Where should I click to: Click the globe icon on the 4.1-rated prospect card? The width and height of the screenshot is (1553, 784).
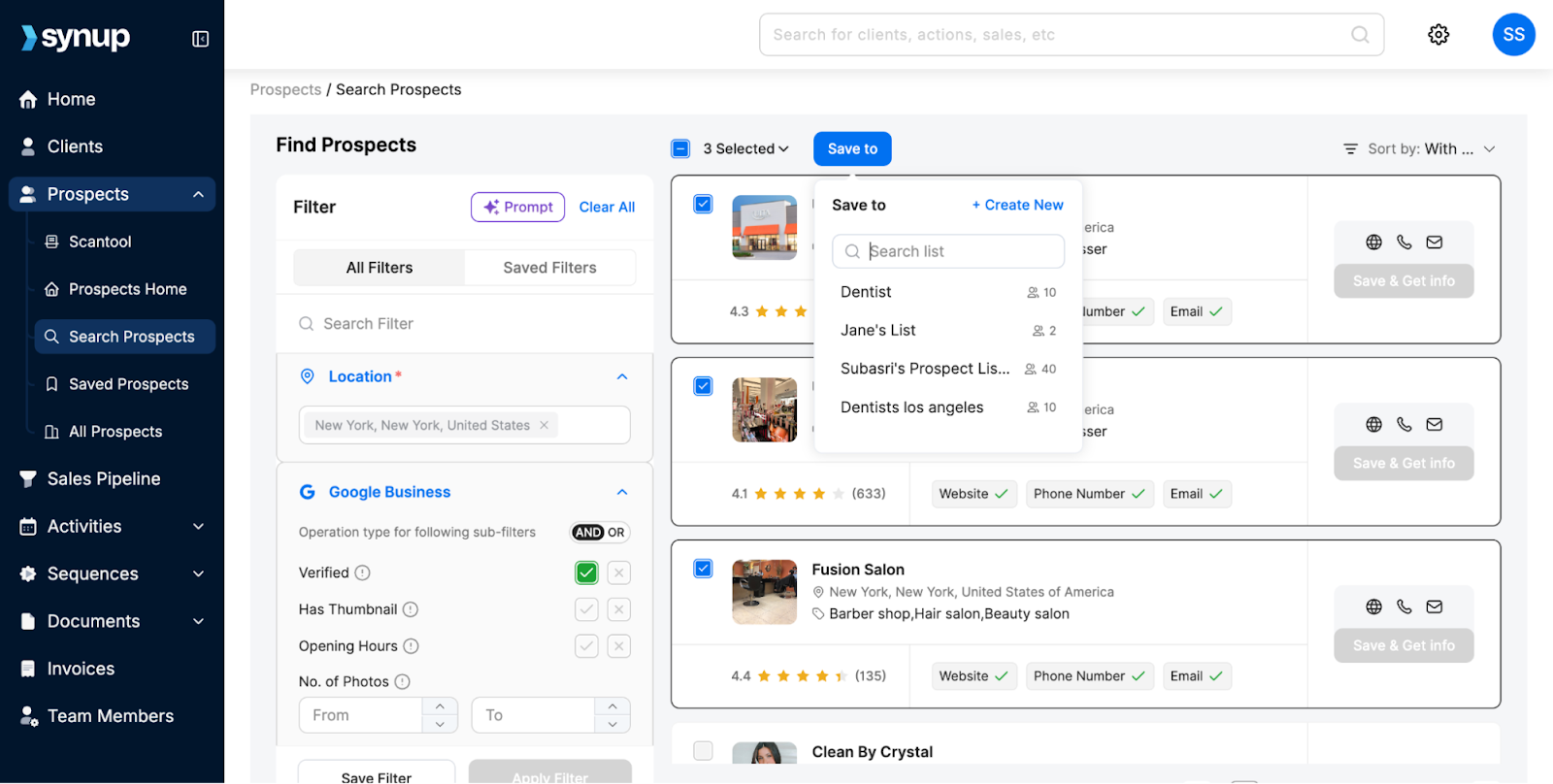pos(1373,424)
